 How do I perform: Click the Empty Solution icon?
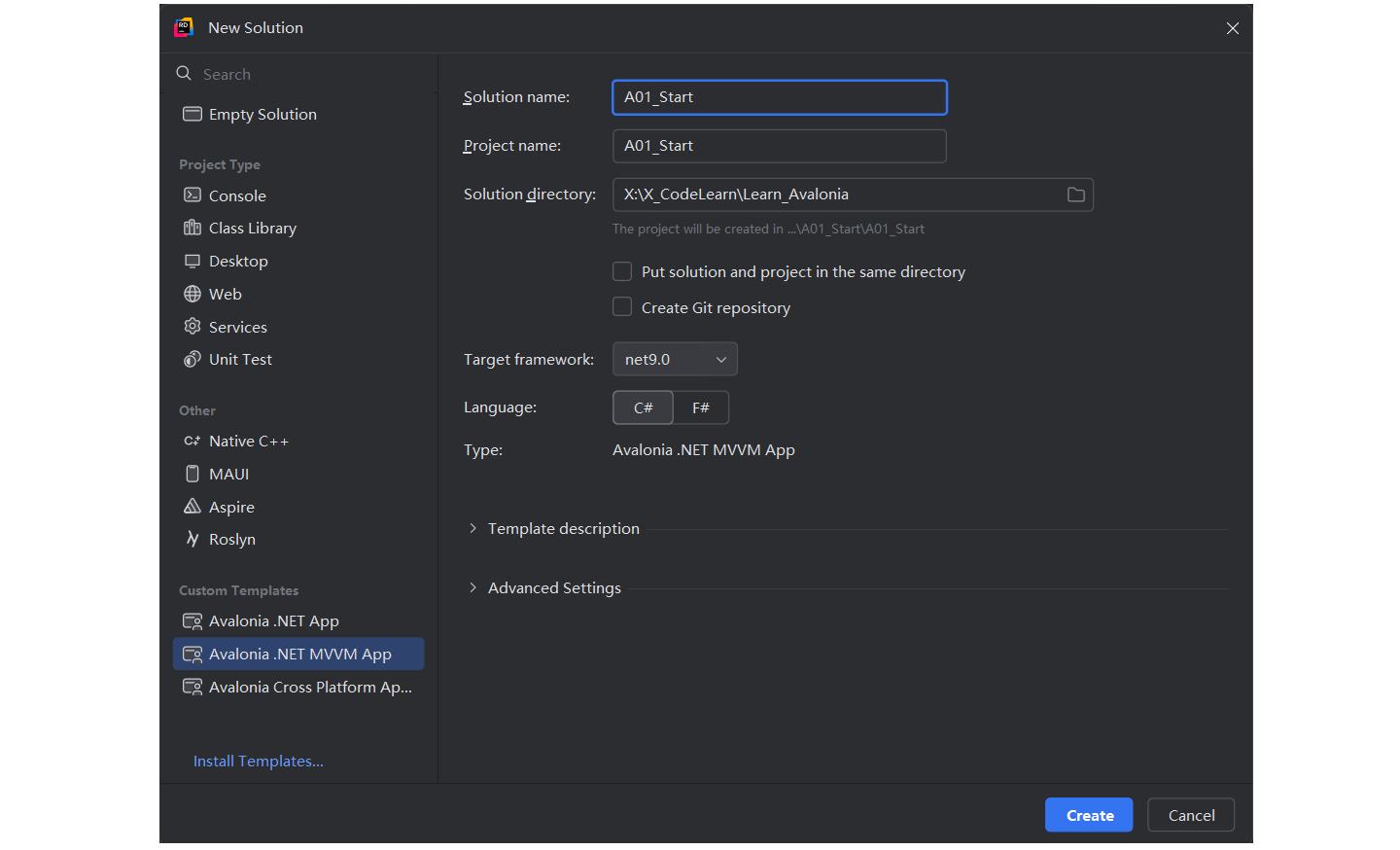click(192, 114)
